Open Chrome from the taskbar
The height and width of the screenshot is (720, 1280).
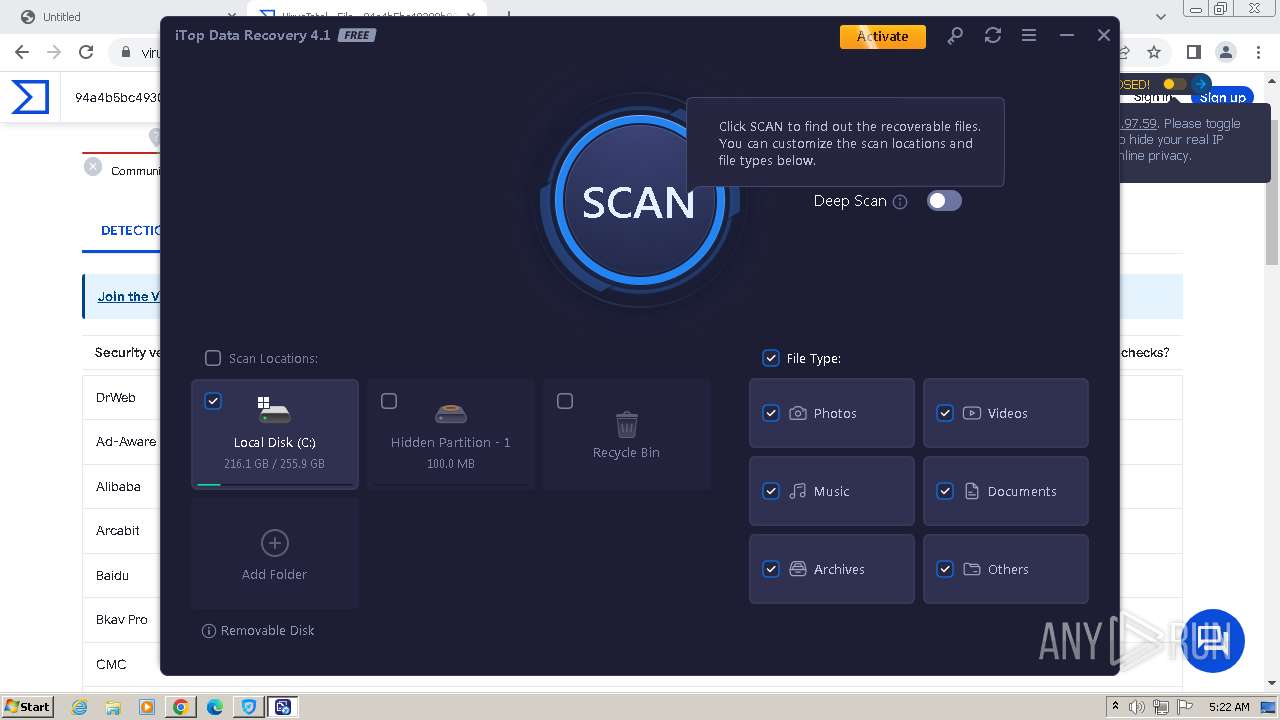click(x=181, y=707)
